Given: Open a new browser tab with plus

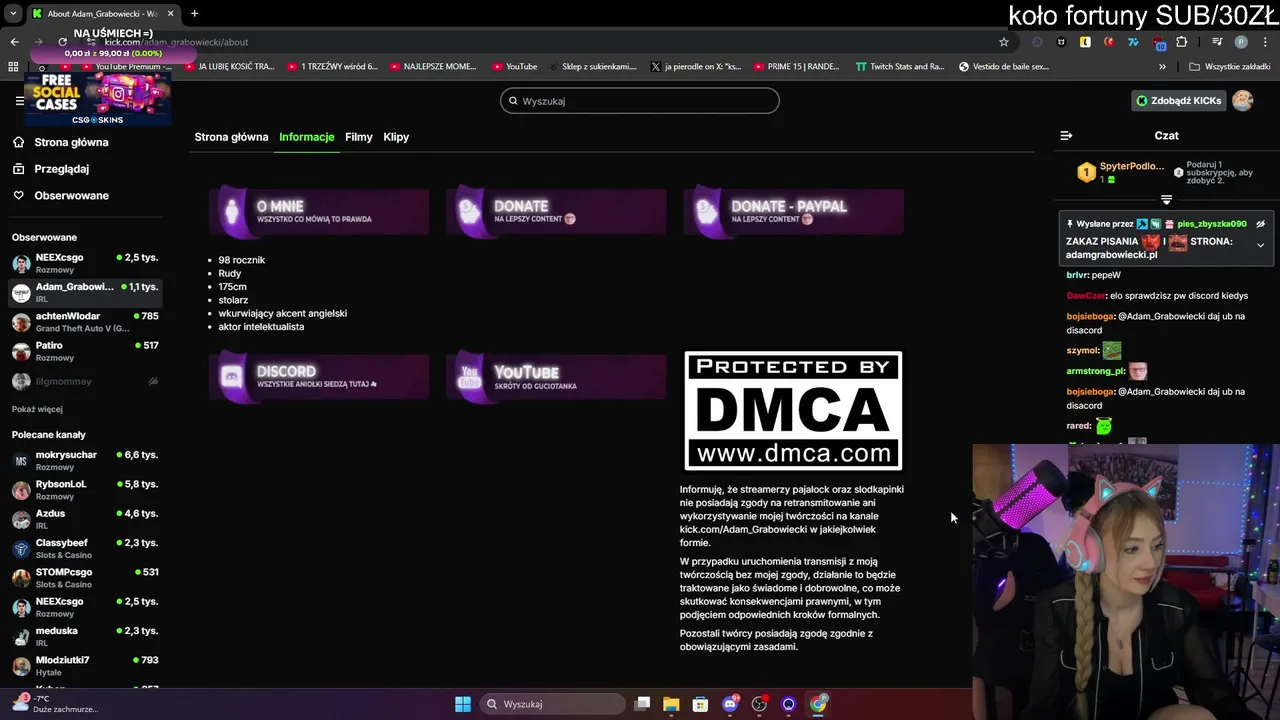Looking at the screenshot, I should (194, 14).
